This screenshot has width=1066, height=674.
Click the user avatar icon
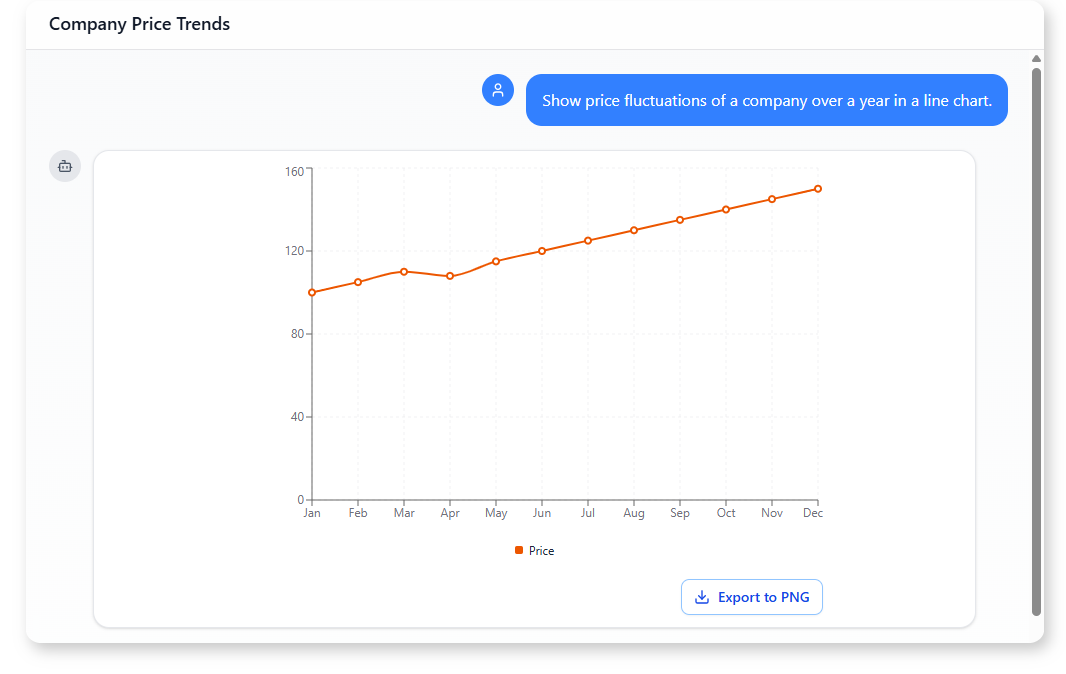coord(498,90)
